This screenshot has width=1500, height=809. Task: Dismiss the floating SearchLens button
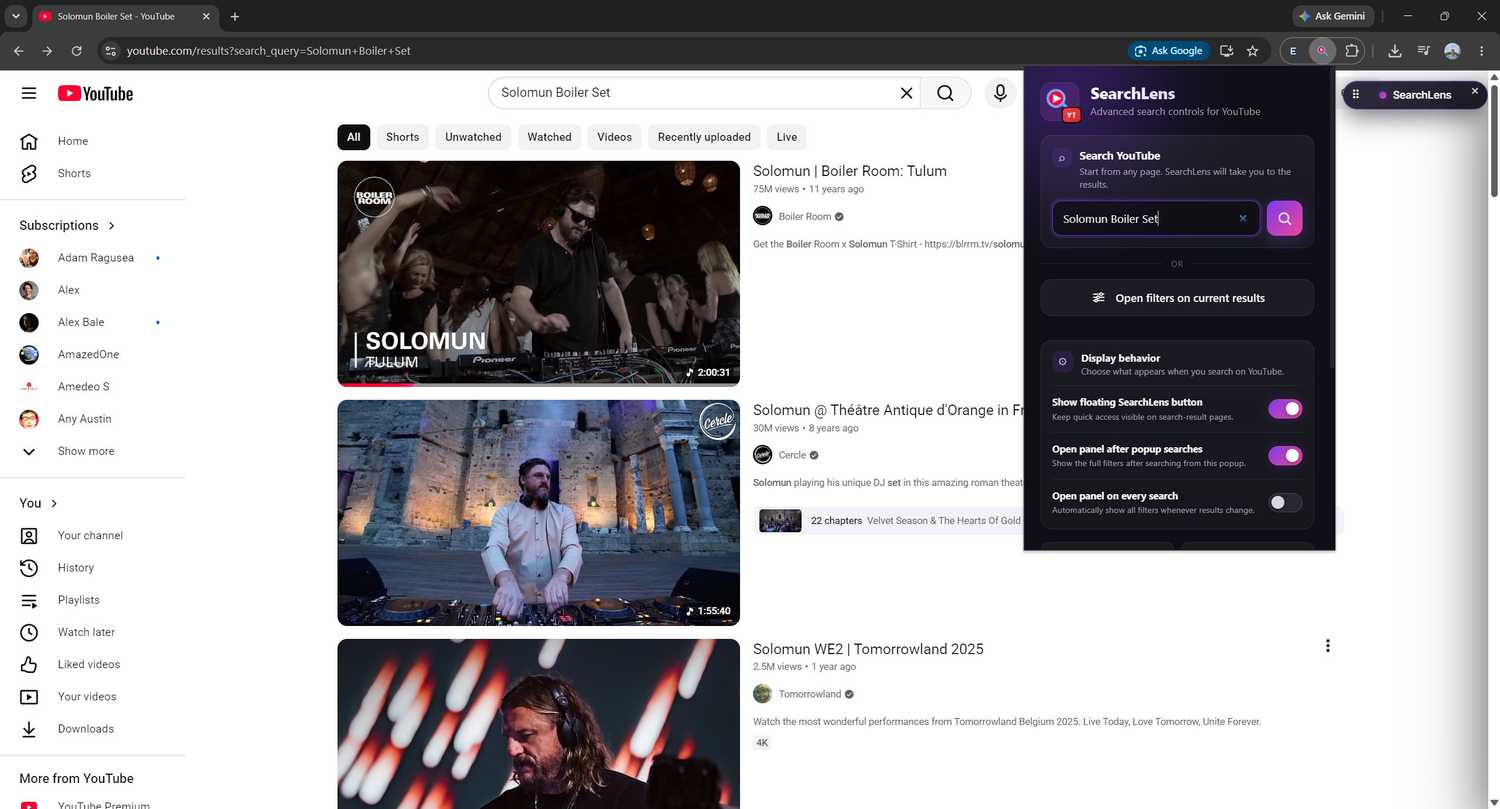coord(1474,91)
